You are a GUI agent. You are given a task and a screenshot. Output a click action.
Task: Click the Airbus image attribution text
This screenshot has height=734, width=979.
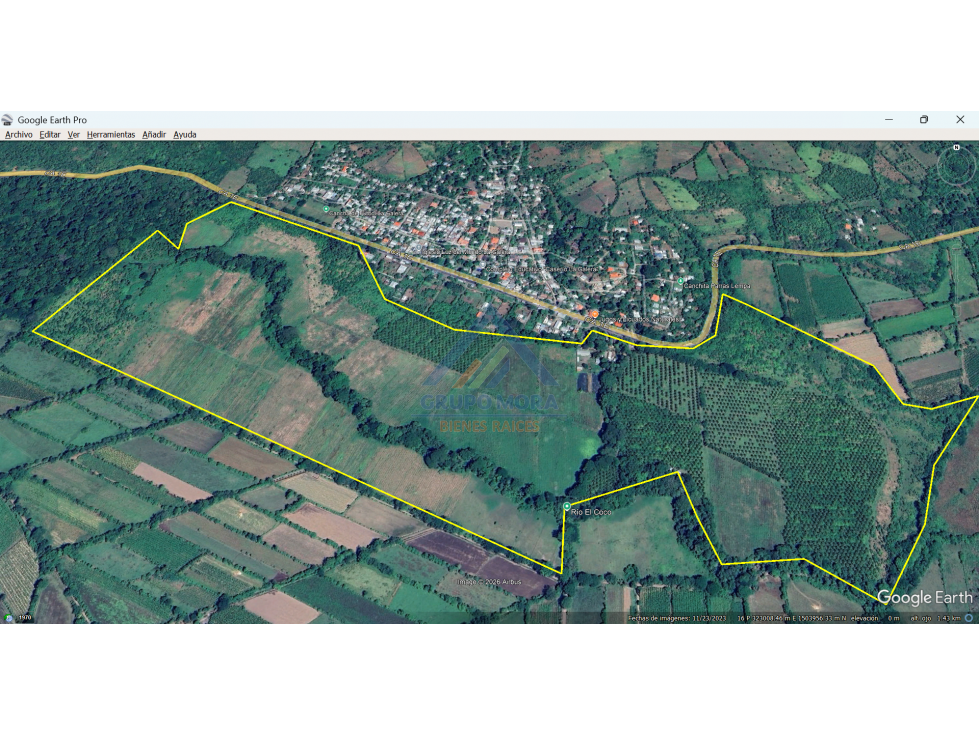[488, 582]
